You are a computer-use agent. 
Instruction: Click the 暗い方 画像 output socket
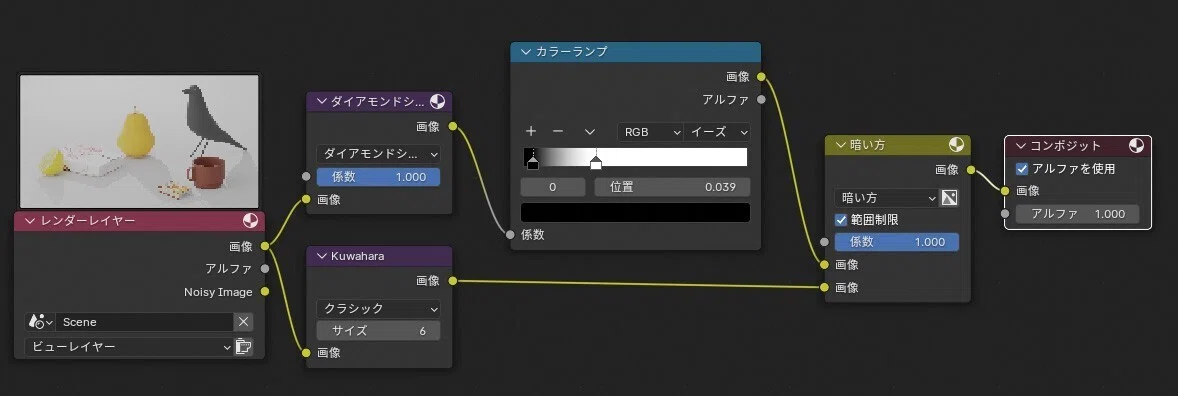click(971, 170)
